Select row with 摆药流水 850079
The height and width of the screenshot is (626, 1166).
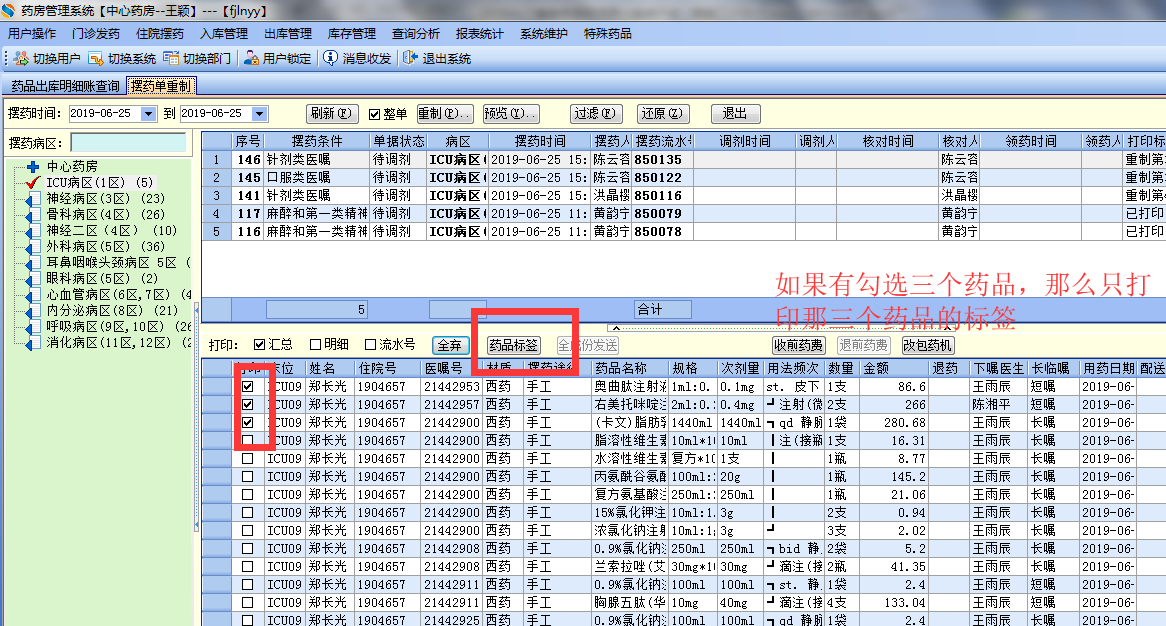click(x=683, y=213)
